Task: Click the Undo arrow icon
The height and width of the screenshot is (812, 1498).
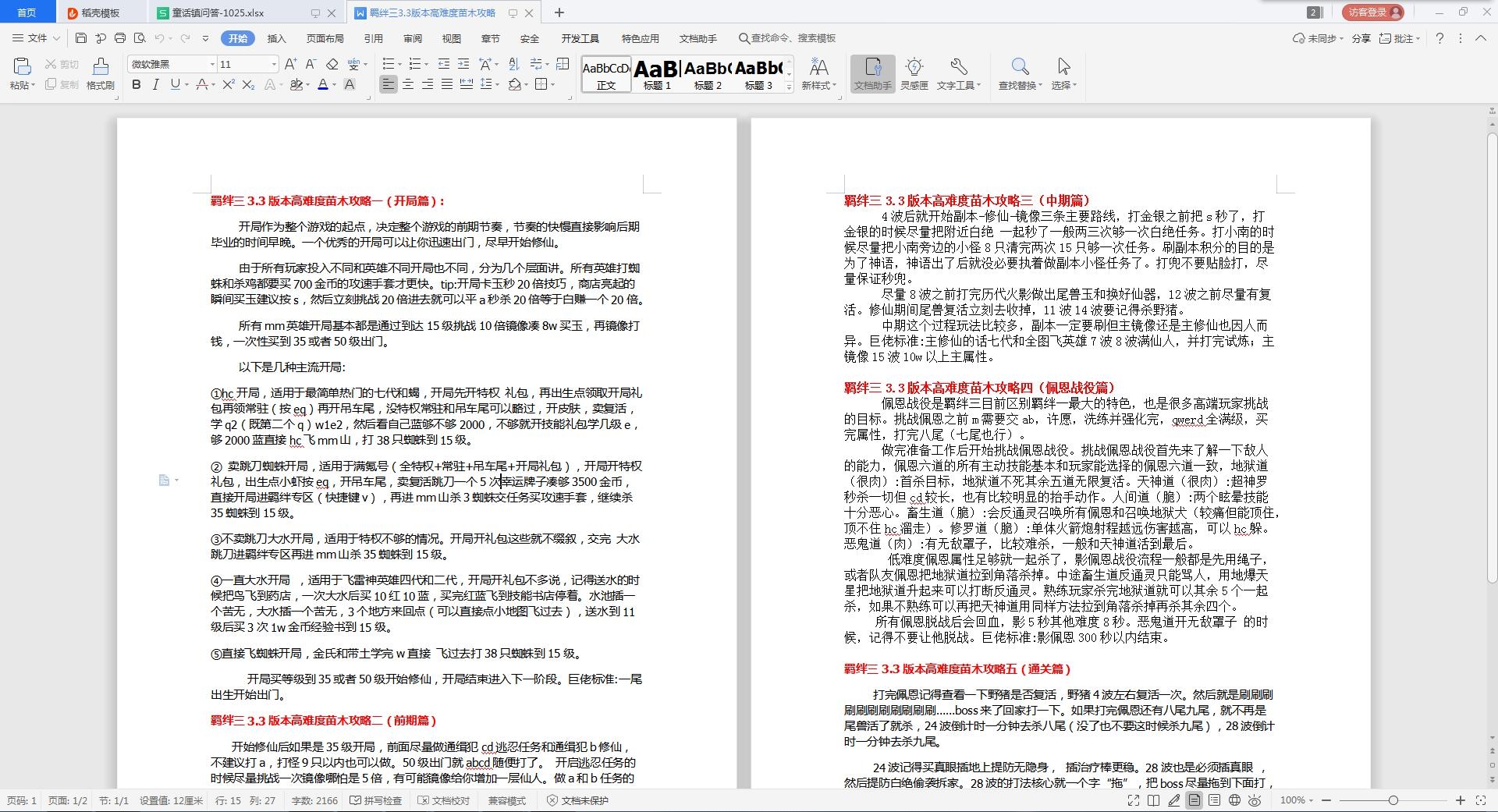Action: coord(160,38)
